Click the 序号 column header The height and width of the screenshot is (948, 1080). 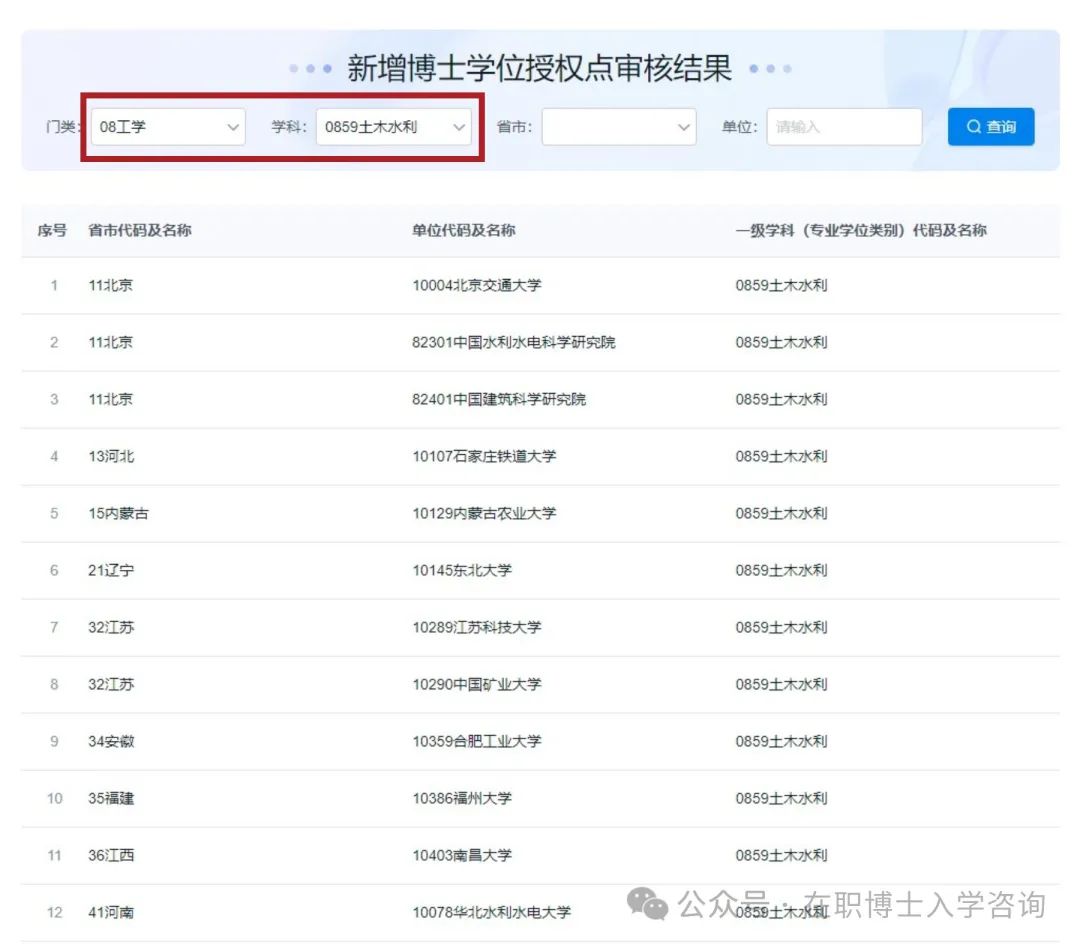(52, 230)
